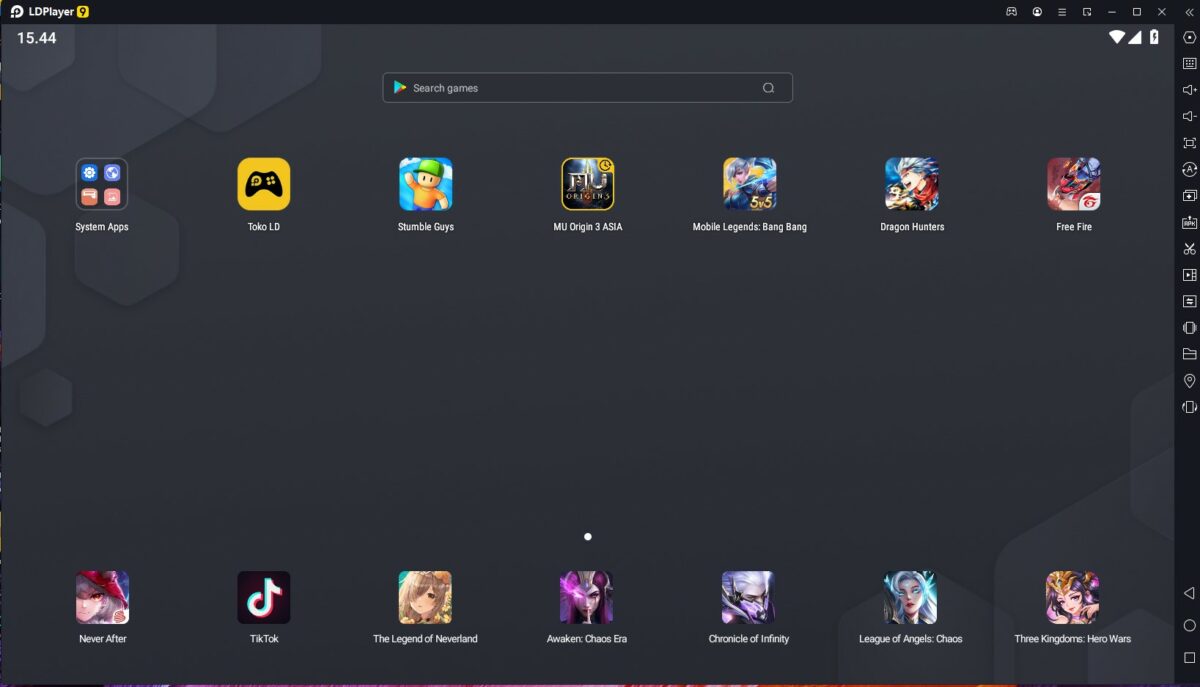Click the magnifier search icon
Image resolution: width=1200 pixels, height=687 pixels.
coord(768,88)
